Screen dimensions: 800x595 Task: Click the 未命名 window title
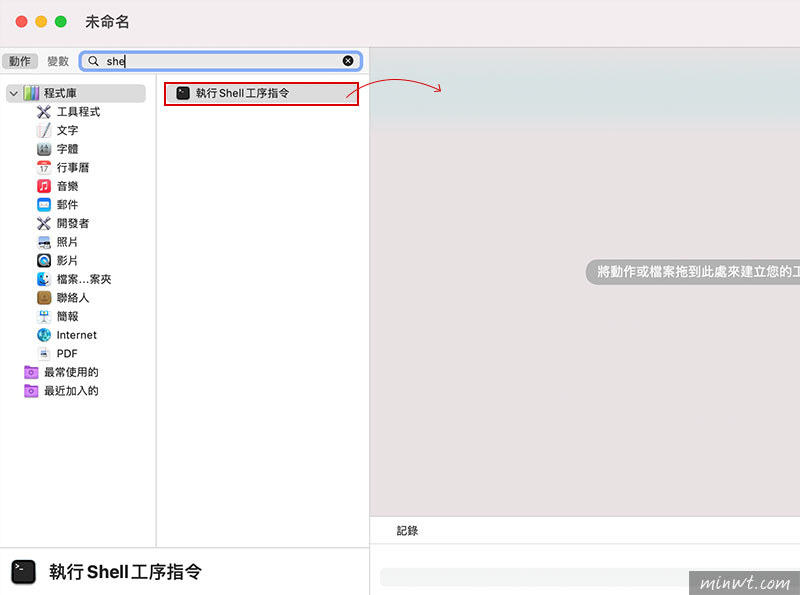tap(107, 22)
